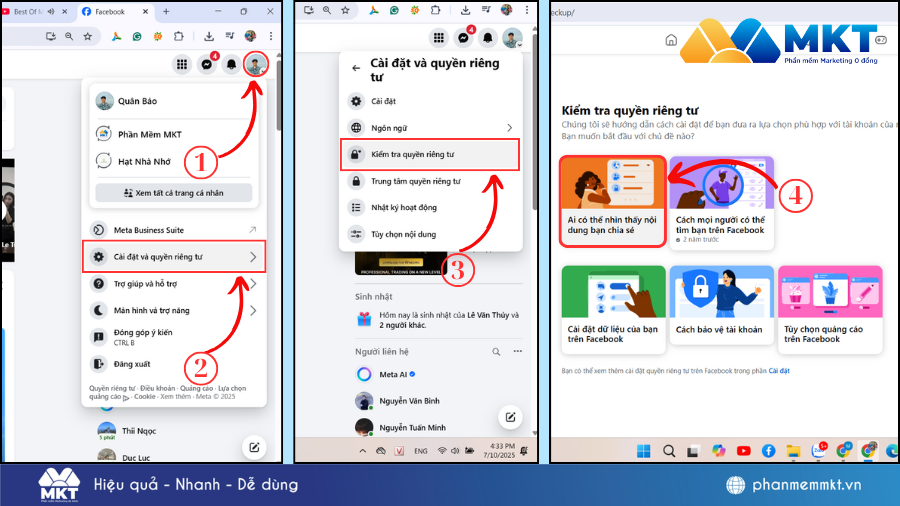Click ENG language indicator in middle taskbar
This screenshot has height=506, width=900.
tap(421, 451)
